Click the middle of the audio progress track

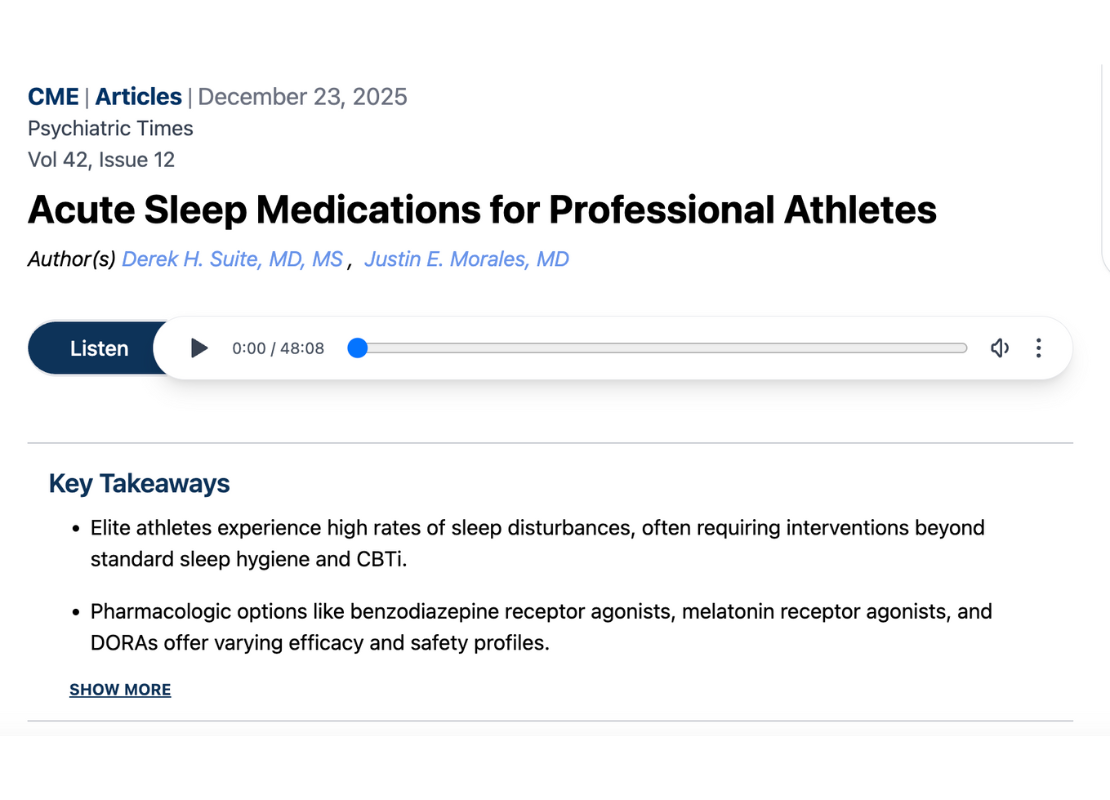click(662, 348)
